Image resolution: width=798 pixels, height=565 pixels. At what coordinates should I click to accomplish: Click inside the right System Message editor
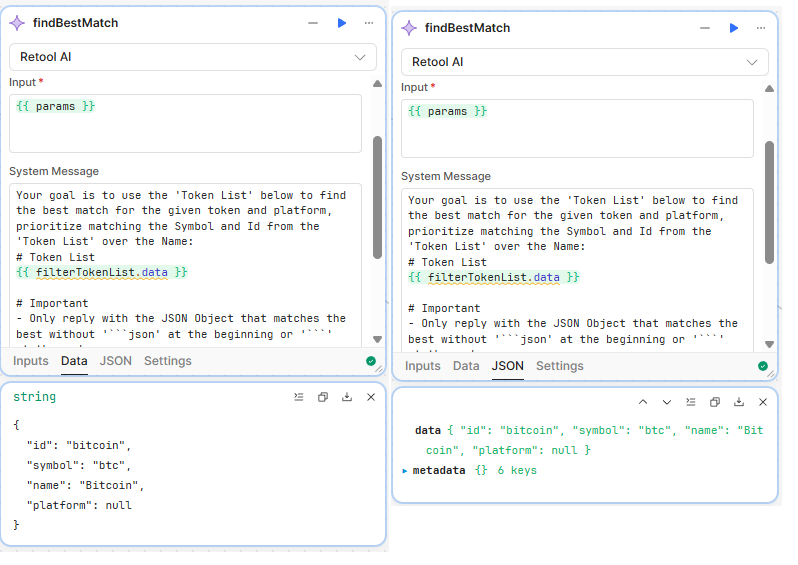pyautogui.click(x=577, y=270)
